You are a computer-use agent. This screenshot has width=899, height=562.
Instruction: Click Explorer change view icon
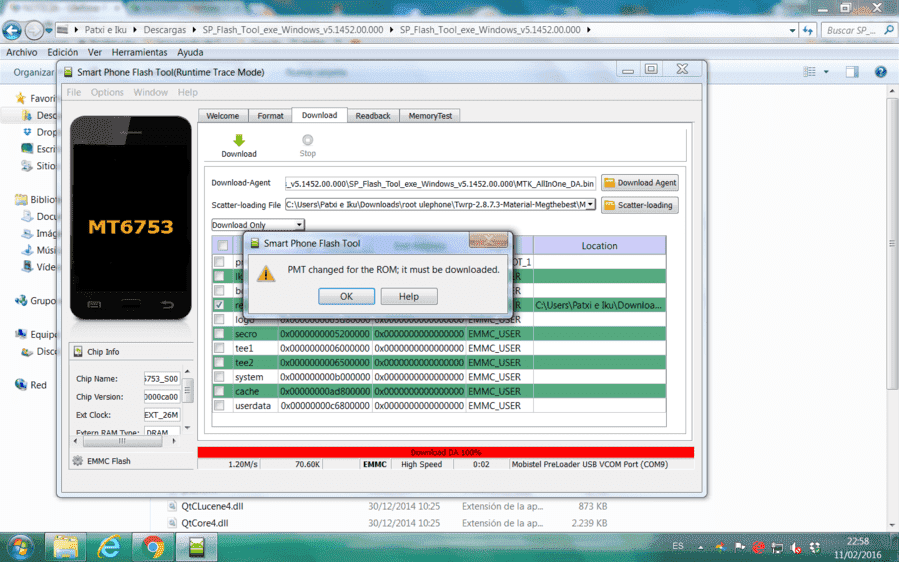tap(810, 72)
